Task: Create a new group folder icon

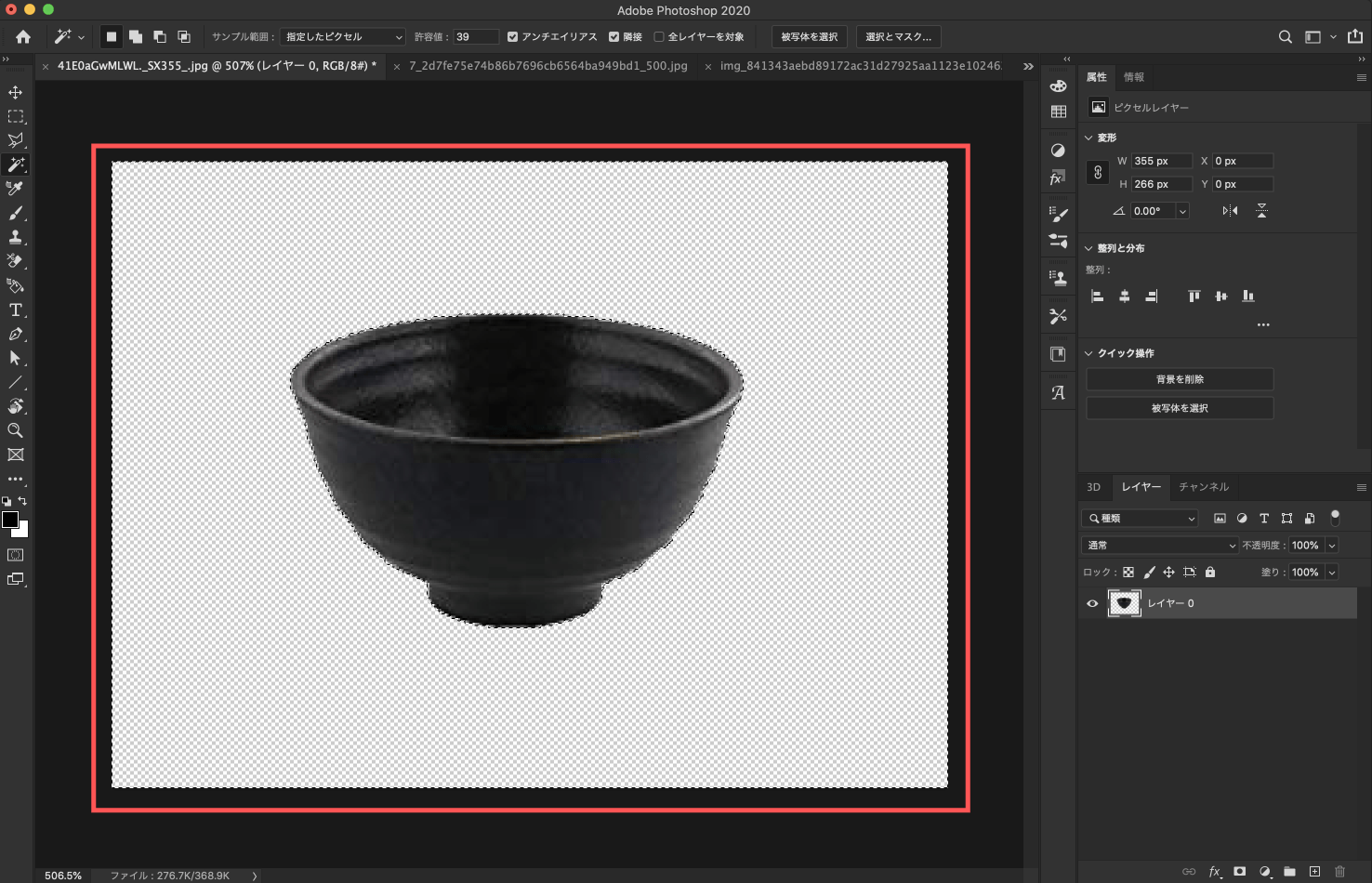Action: (x=1289, y=872)
